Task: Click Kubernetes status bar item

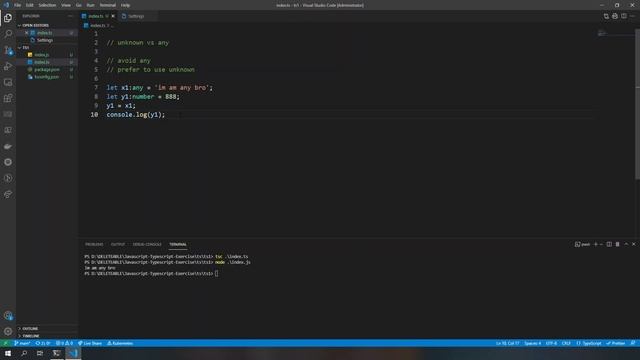Action: pyautogui.click(x=120, y=343)
